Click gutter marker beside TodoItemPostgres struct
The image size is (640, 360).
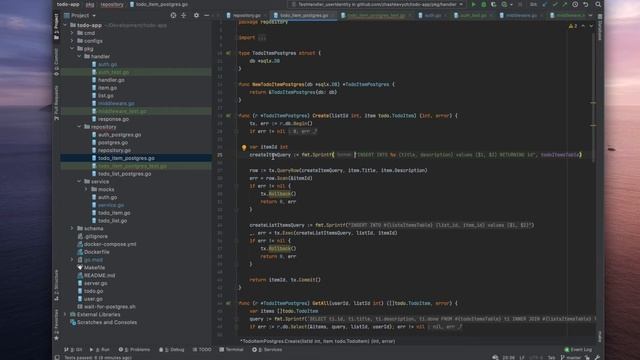(x=228, y=53)
